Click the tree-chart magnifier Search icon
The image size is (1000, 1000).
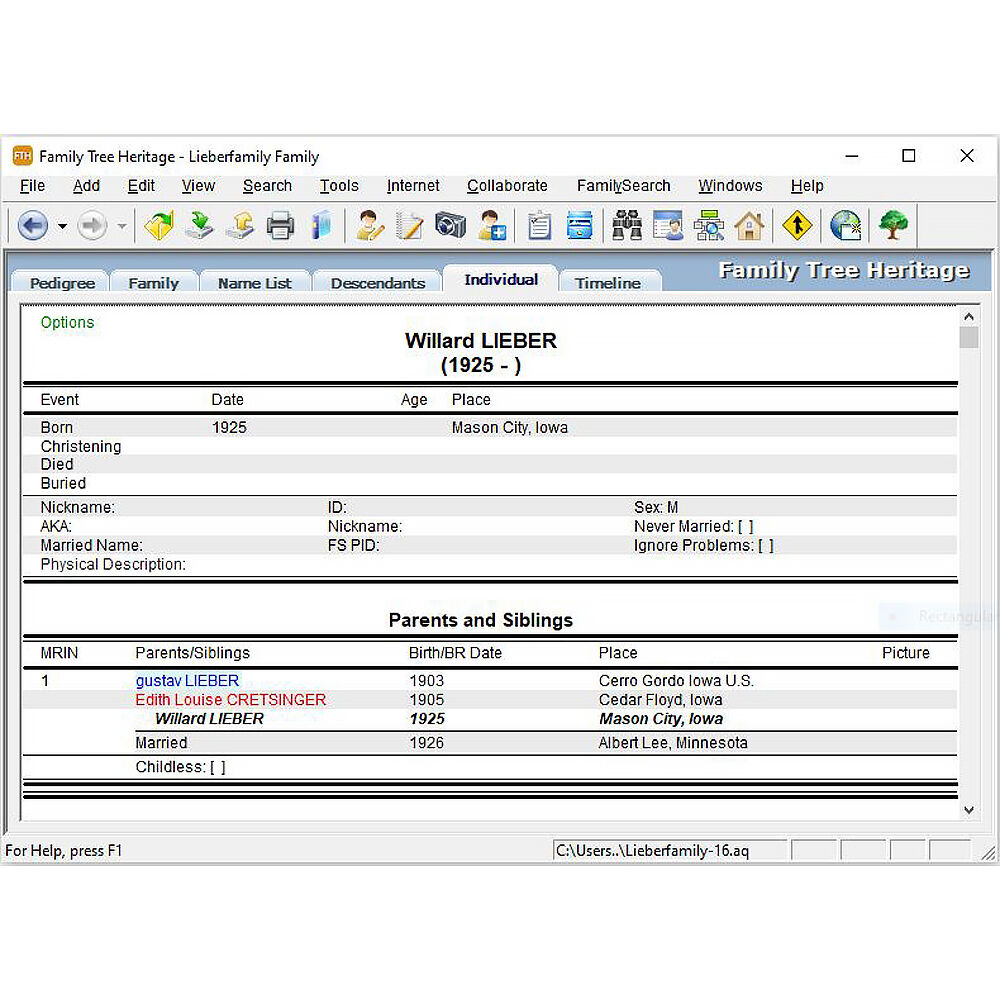pyautogui.click(x=709, y=225)
